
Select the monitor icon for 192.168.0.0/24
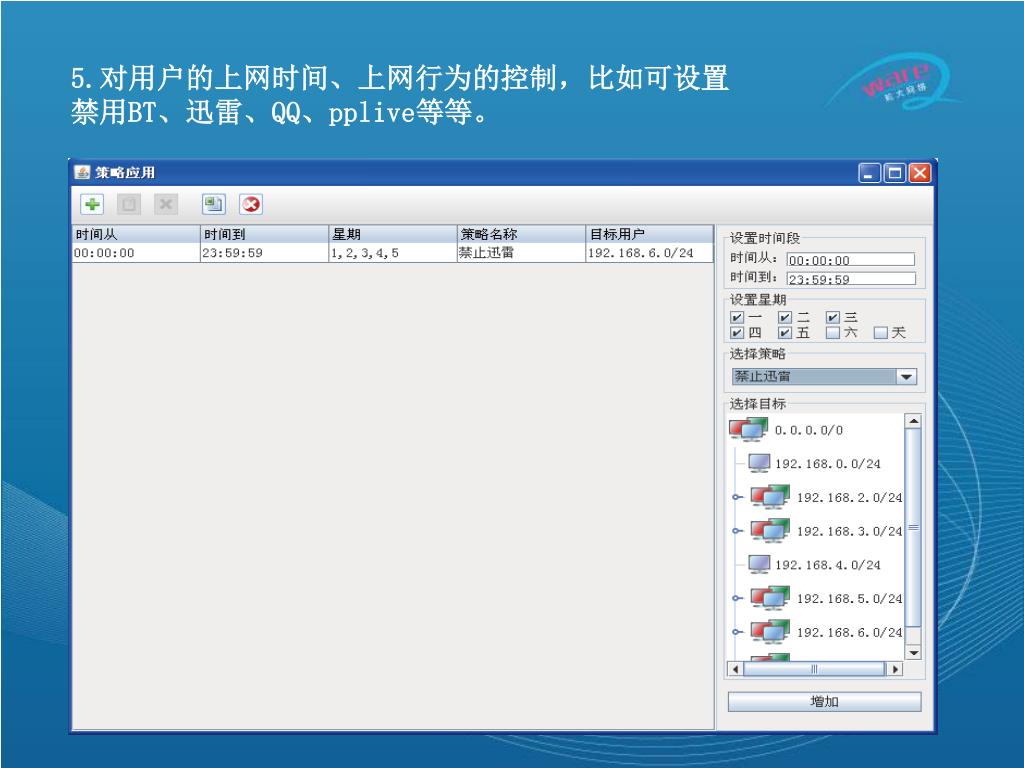point(759,463)
